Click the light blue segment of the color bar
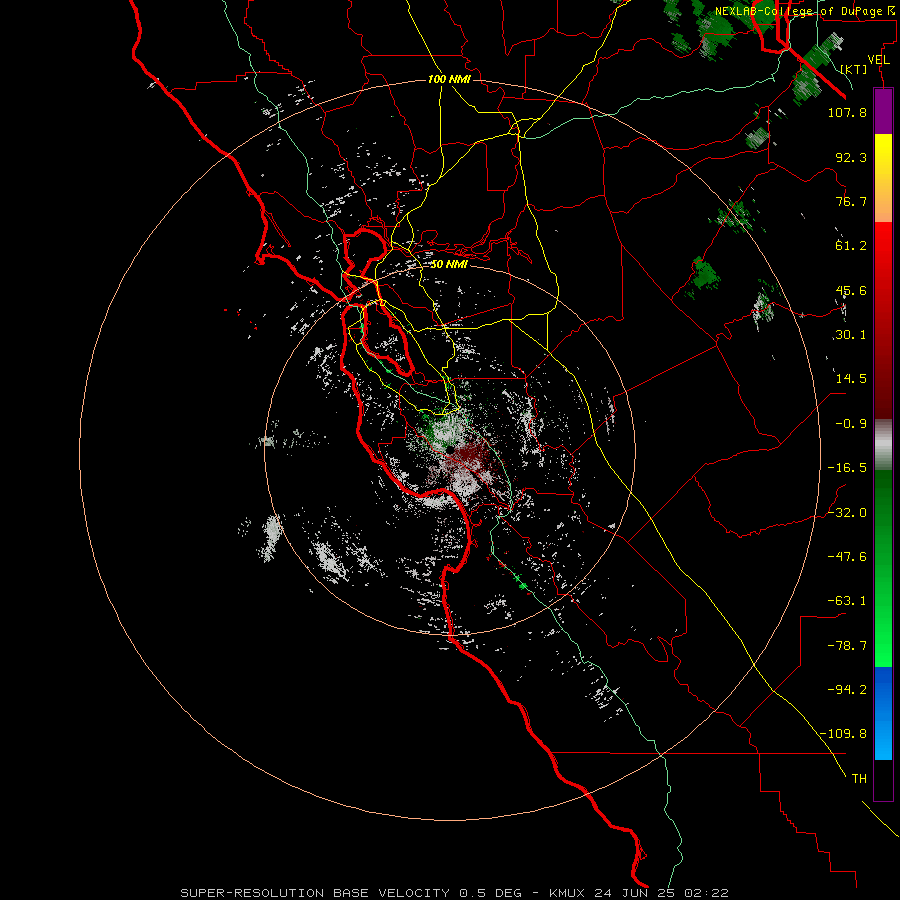900x900 pixels. 883,737
